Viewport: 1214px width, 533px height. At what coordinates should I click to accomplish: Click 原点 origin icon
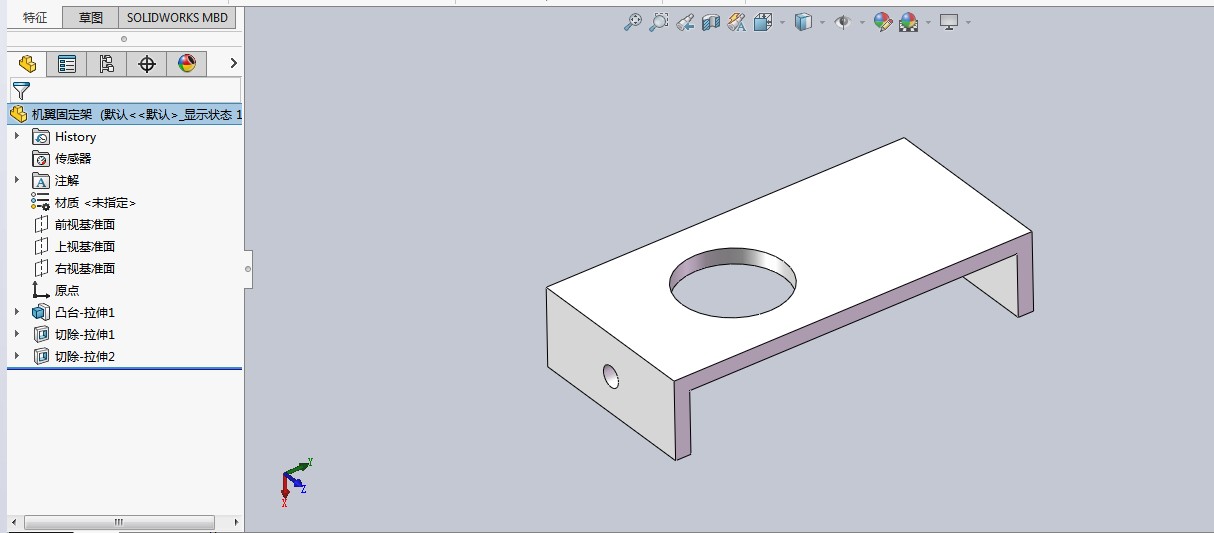(x=41, y=290)
